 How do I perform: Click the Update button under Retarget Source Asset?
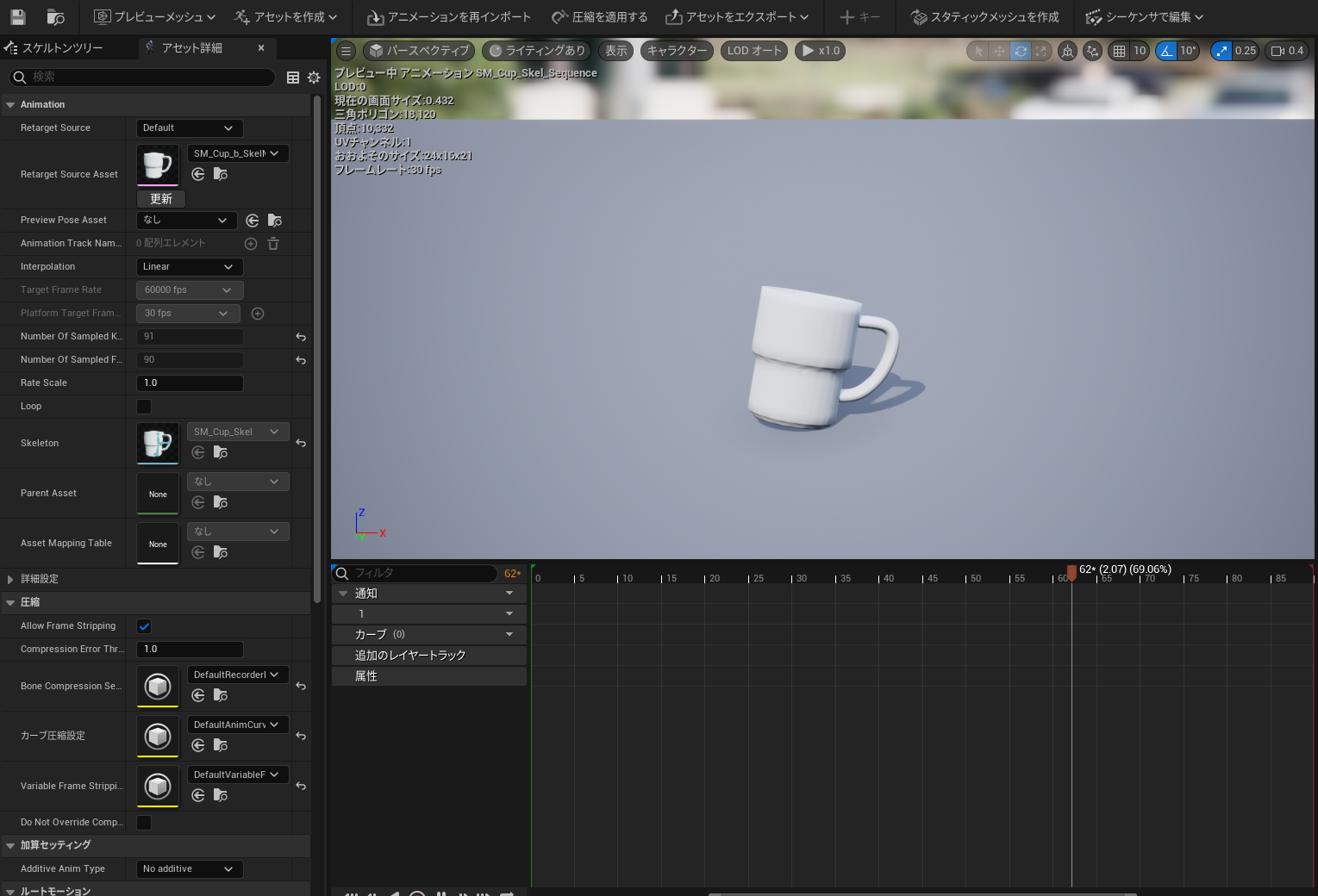pyautogui.click(x=160, y=198)
